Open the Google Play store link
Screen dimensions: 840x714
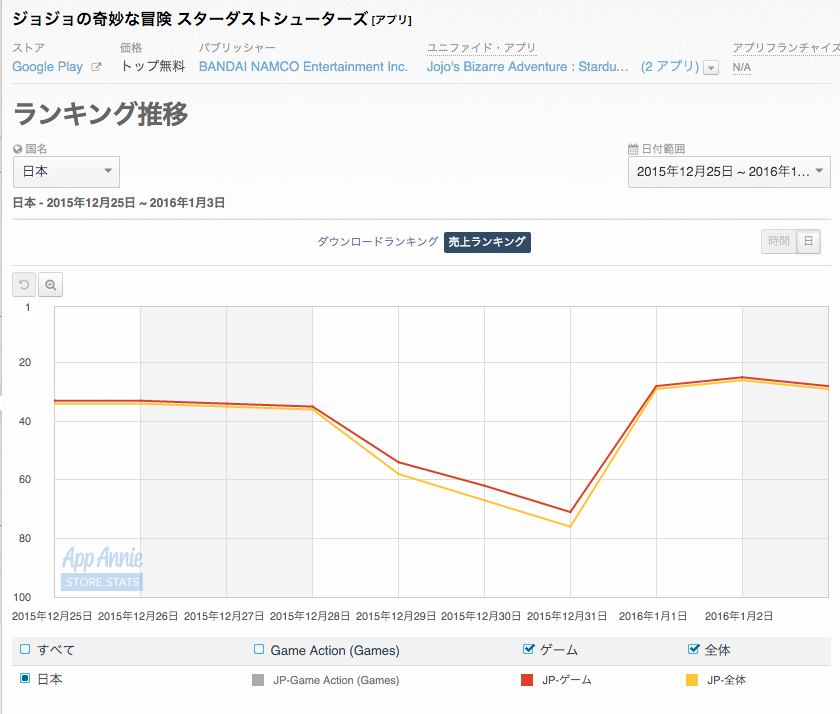click(x=48, y=67)
